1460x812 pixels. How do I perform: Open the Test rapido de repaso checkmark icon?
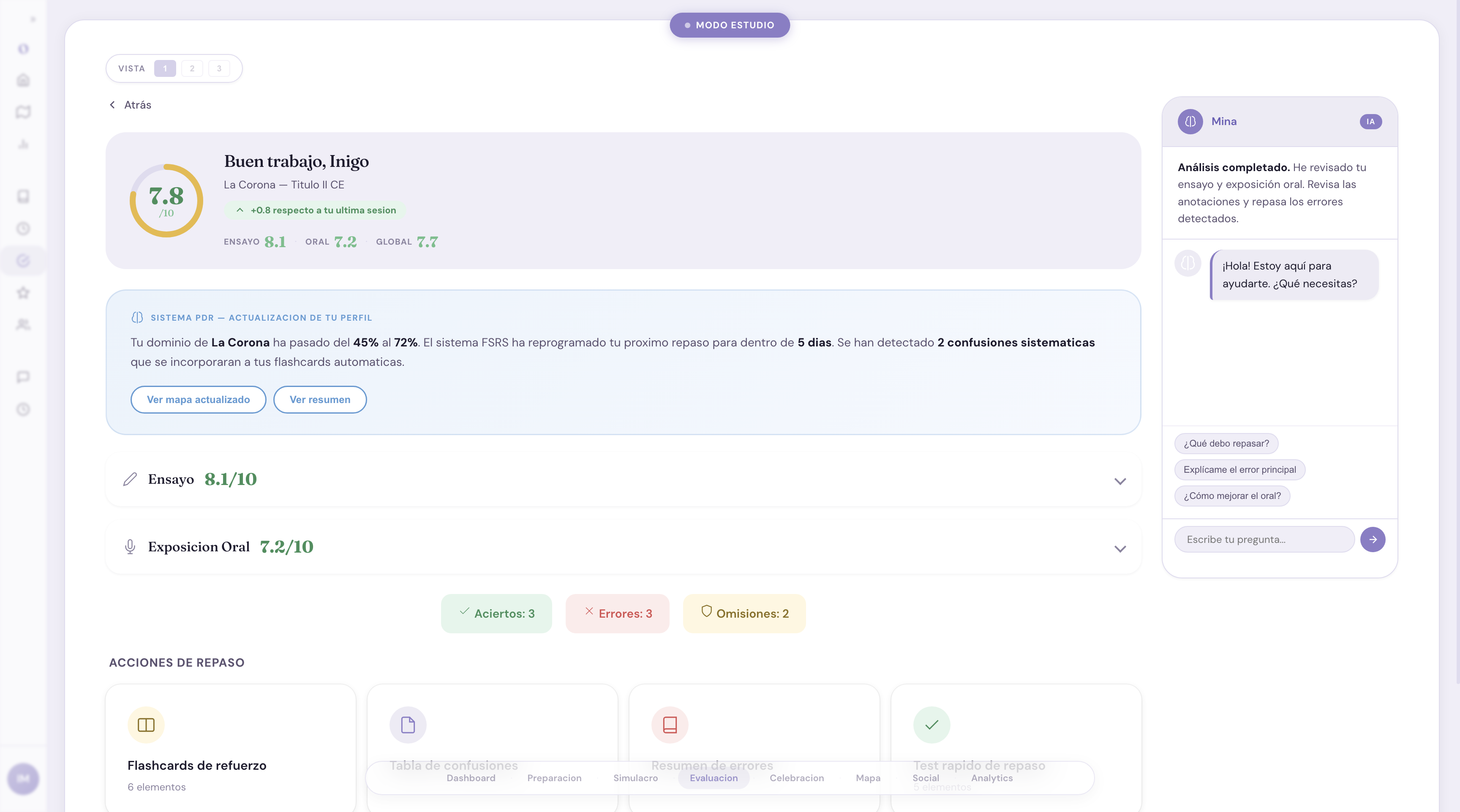pyautogui.click(x=932, y=725)
